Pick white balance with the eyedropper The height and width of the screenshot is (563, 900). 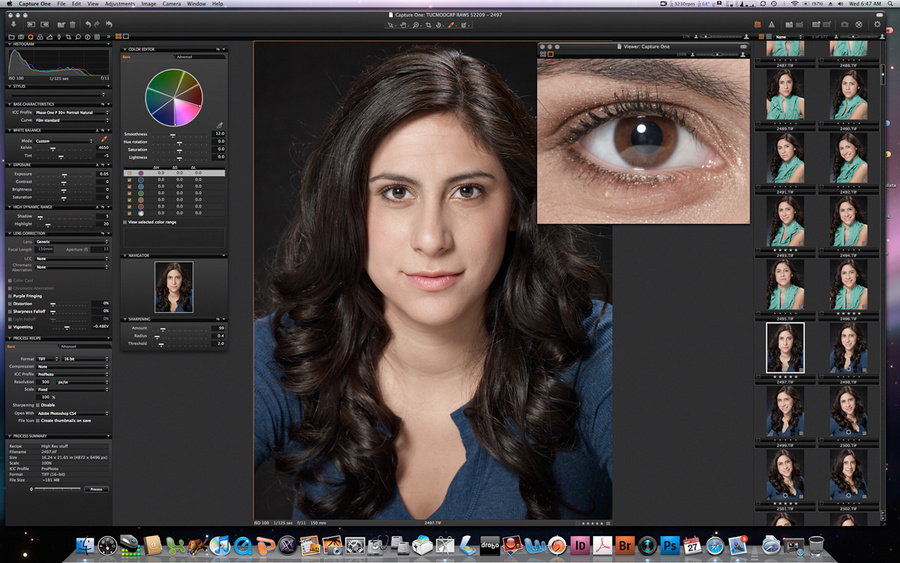coord(105,141)
